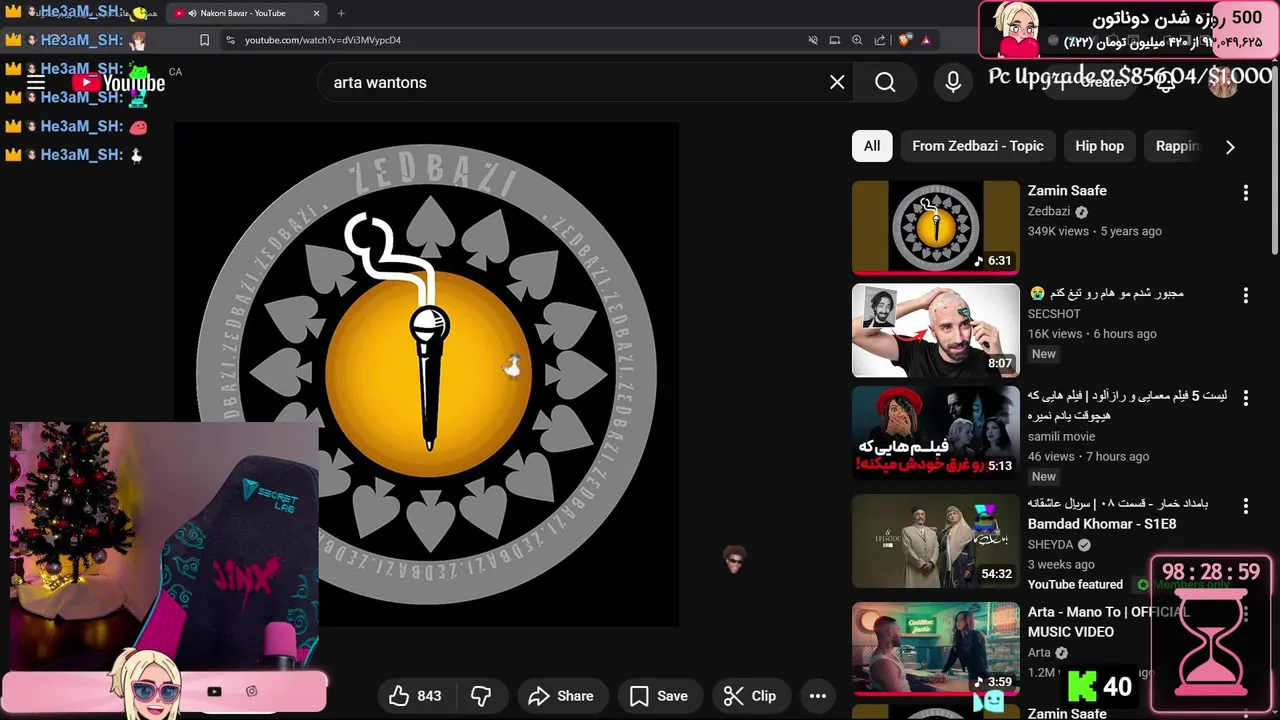Save video to a playlist
The height and width of the screenshot is (720, 1280).
[x=658, y=696]
